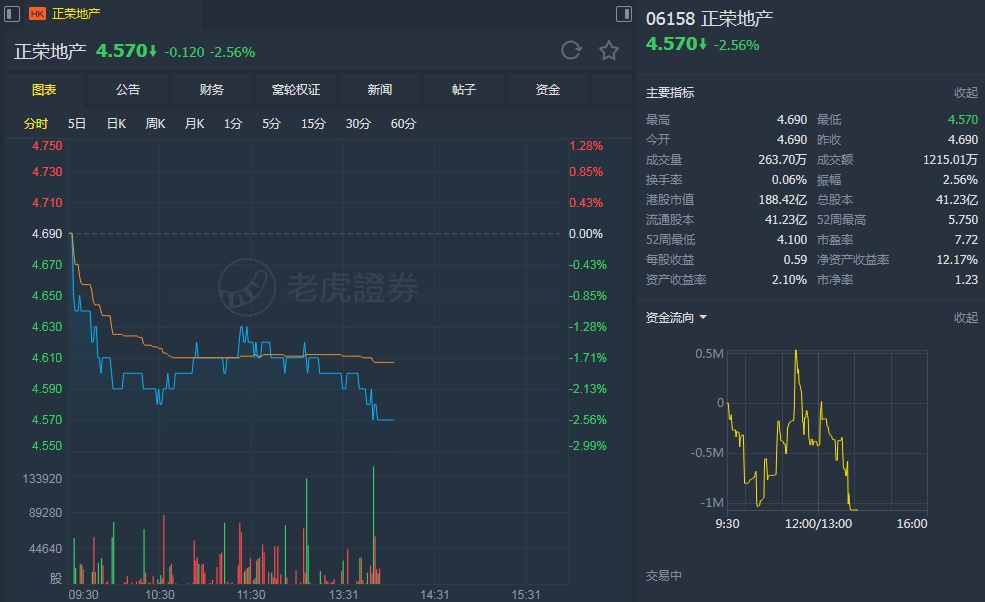Toggle the left sidebar panel icon
This screenshot has height=602, width=985.
[12, 13]
